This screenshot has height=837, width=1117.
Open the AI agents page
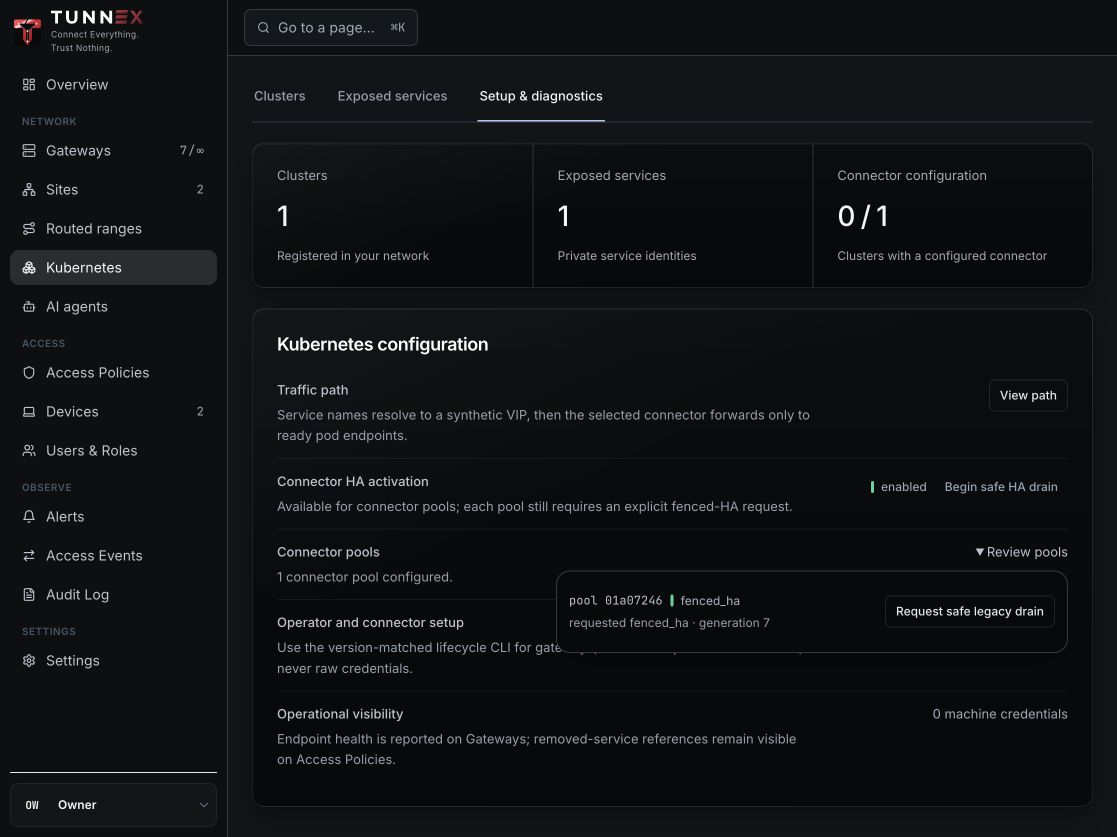[x=113, y=307]
